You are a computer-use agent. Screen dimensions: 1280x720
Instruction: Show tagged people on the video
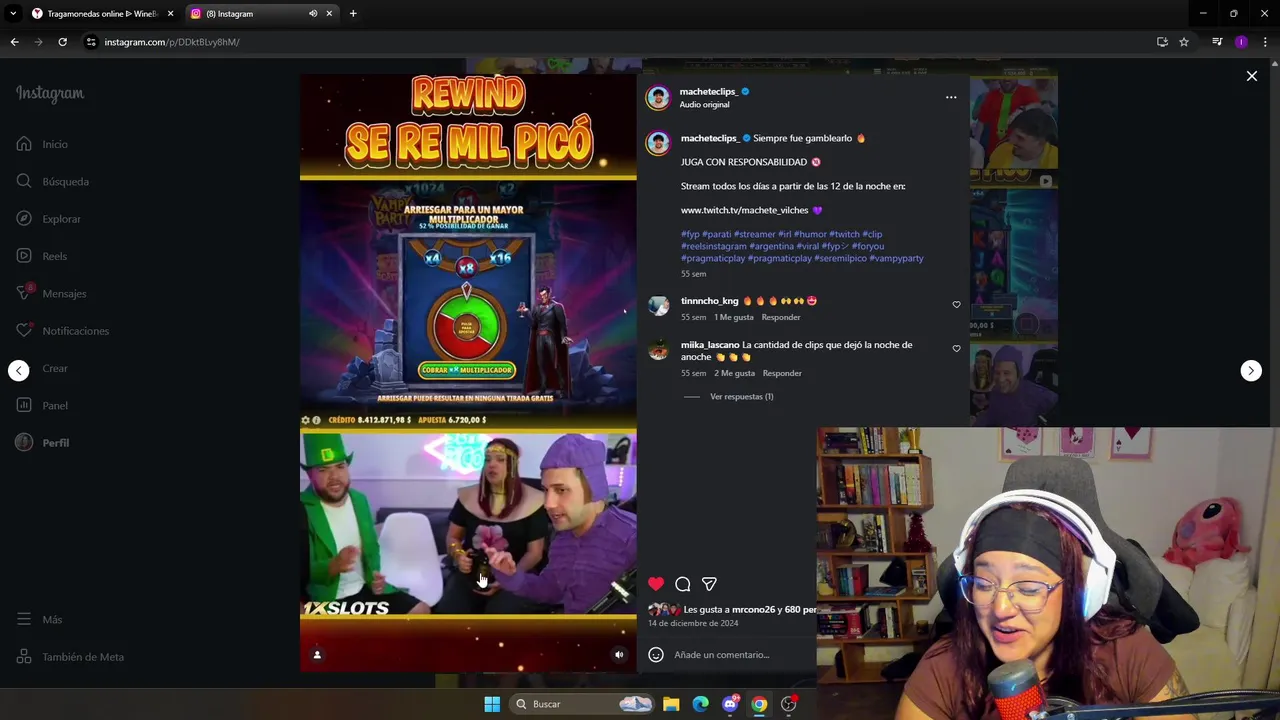click(x=317, y=655)
